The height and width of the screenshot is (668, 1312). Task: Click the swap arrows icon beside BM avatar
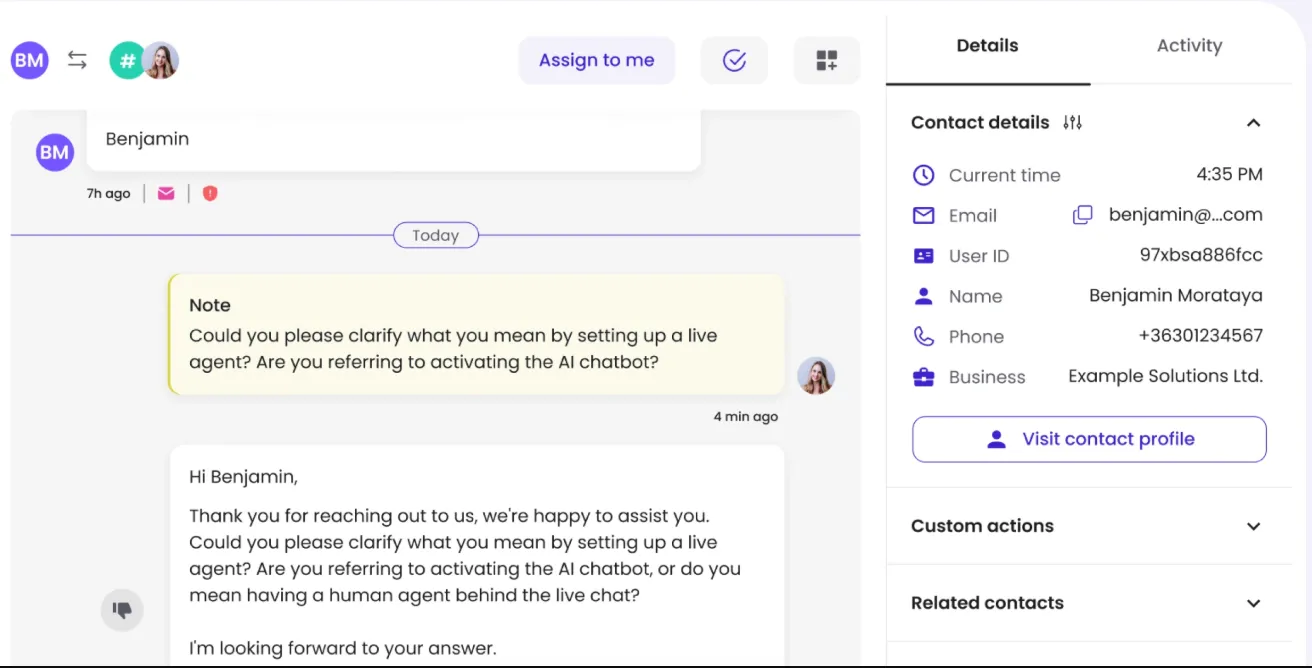(77, 60)
